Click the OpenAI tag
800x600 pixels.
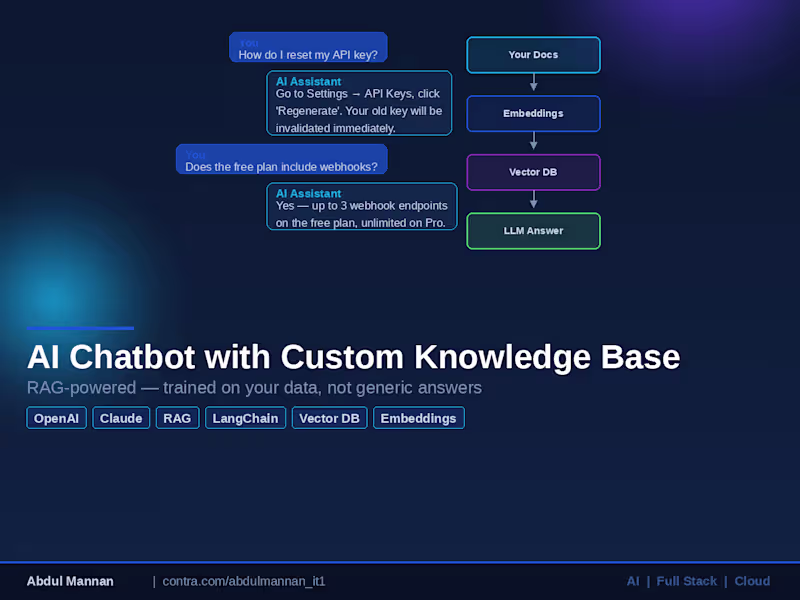57,418
